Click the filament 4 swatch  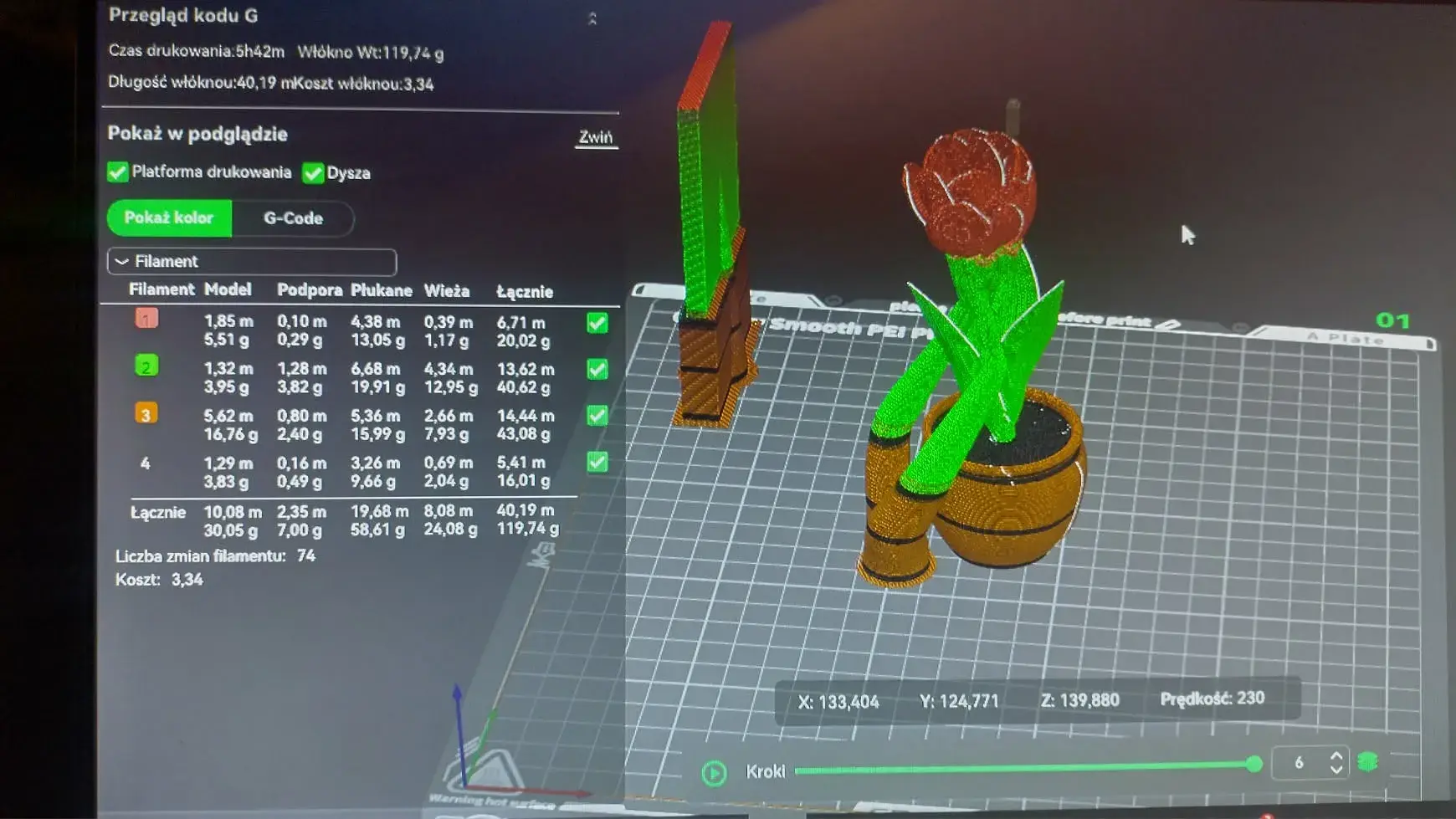[x=145, y=463]
